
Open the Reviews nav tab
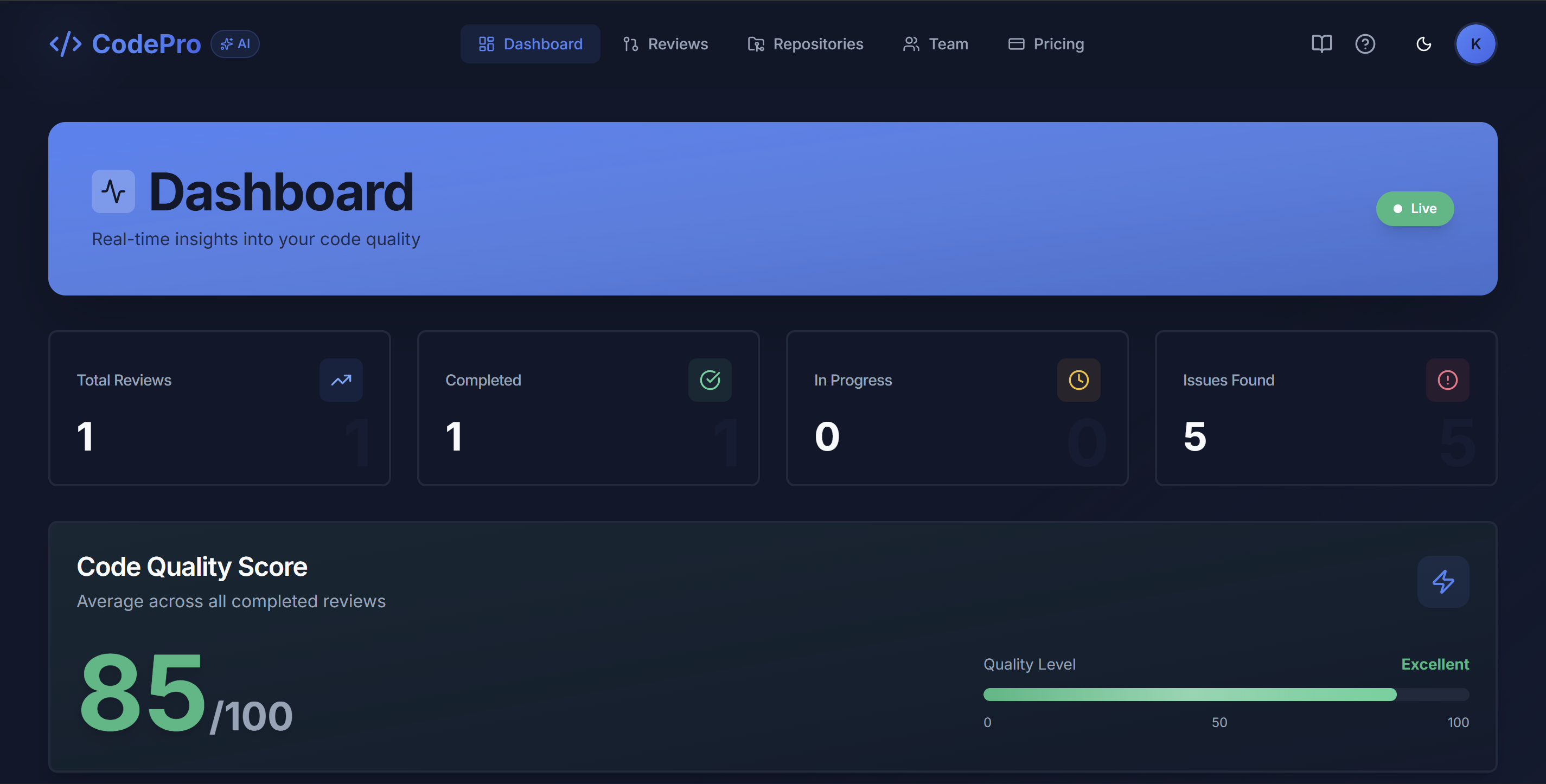(x=665, y=44)
